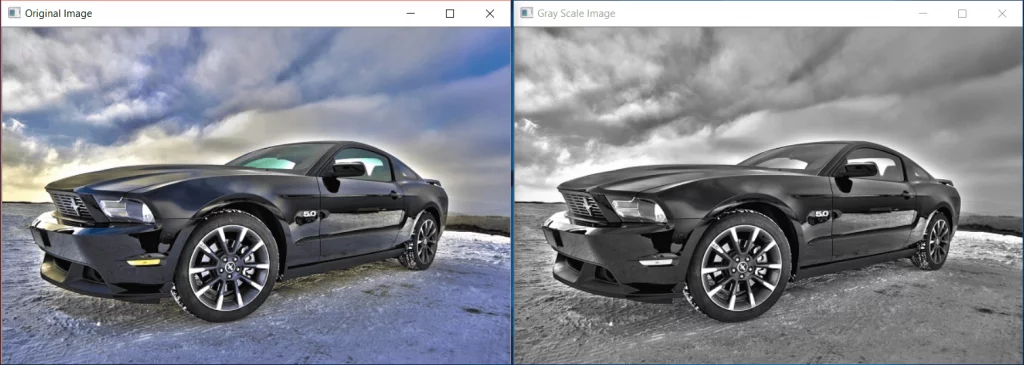Minimize the Gray Scale Image window

pos(923,13)
